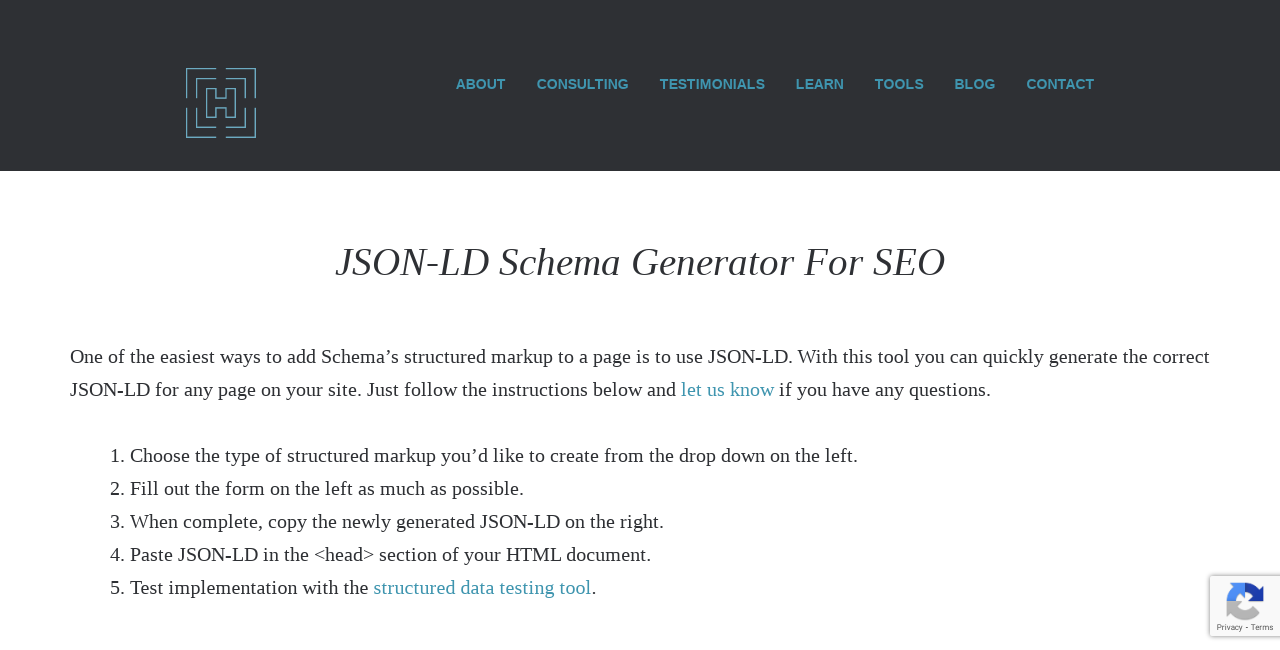This screenshot has height=650, width=1280.
Task: Open the ABOUT page
Action: pyautogui.click(x=480, y=83)
